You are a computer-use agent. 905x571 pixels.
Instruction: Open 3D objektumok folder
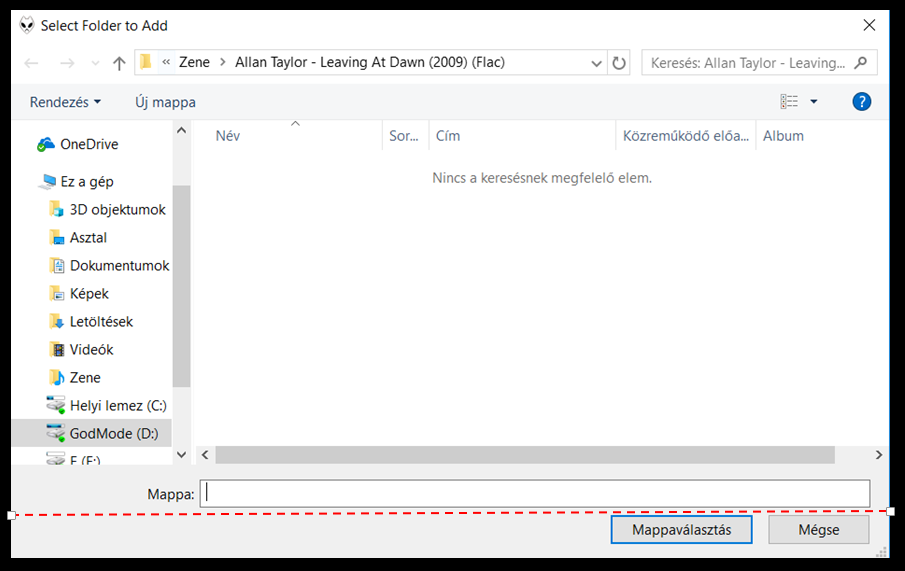[x=118, y=210]
